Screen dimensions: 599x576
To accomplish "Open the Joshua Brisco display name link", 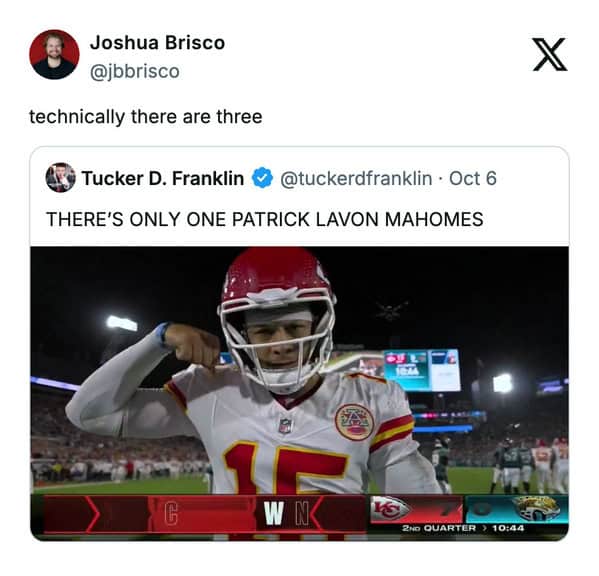I will pyautogui.click(x=157, y=43).
